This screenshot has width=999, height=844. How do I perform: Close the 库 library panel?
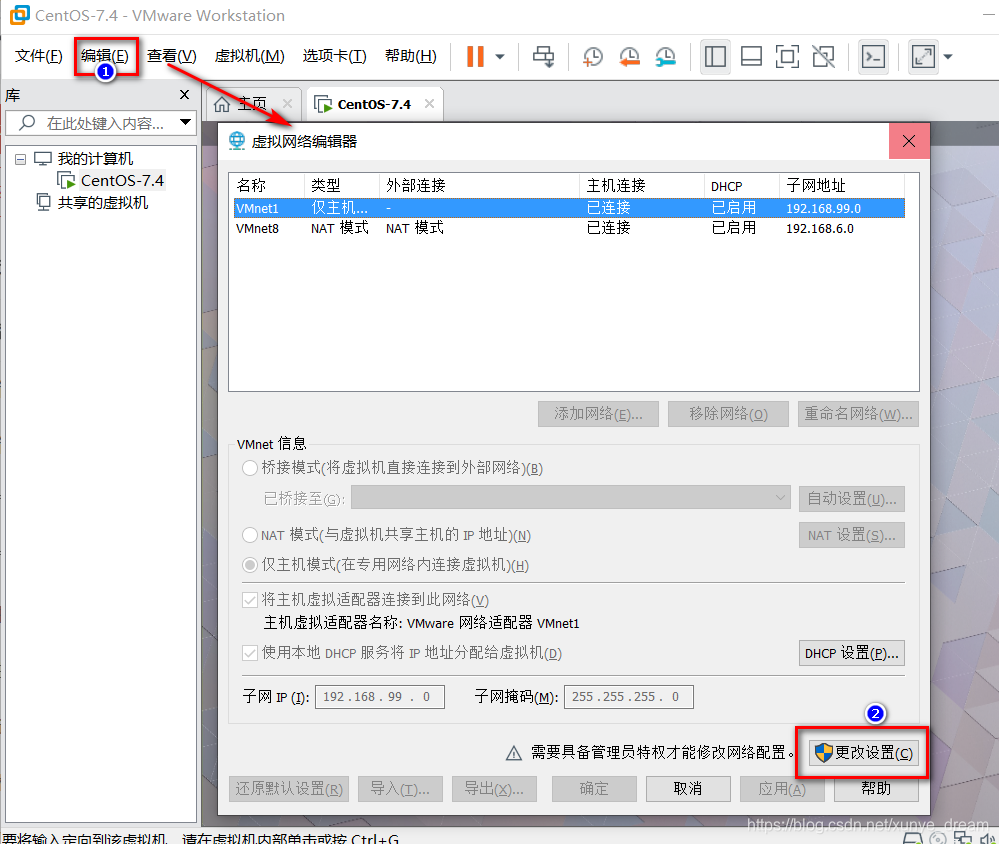[185, 95]
